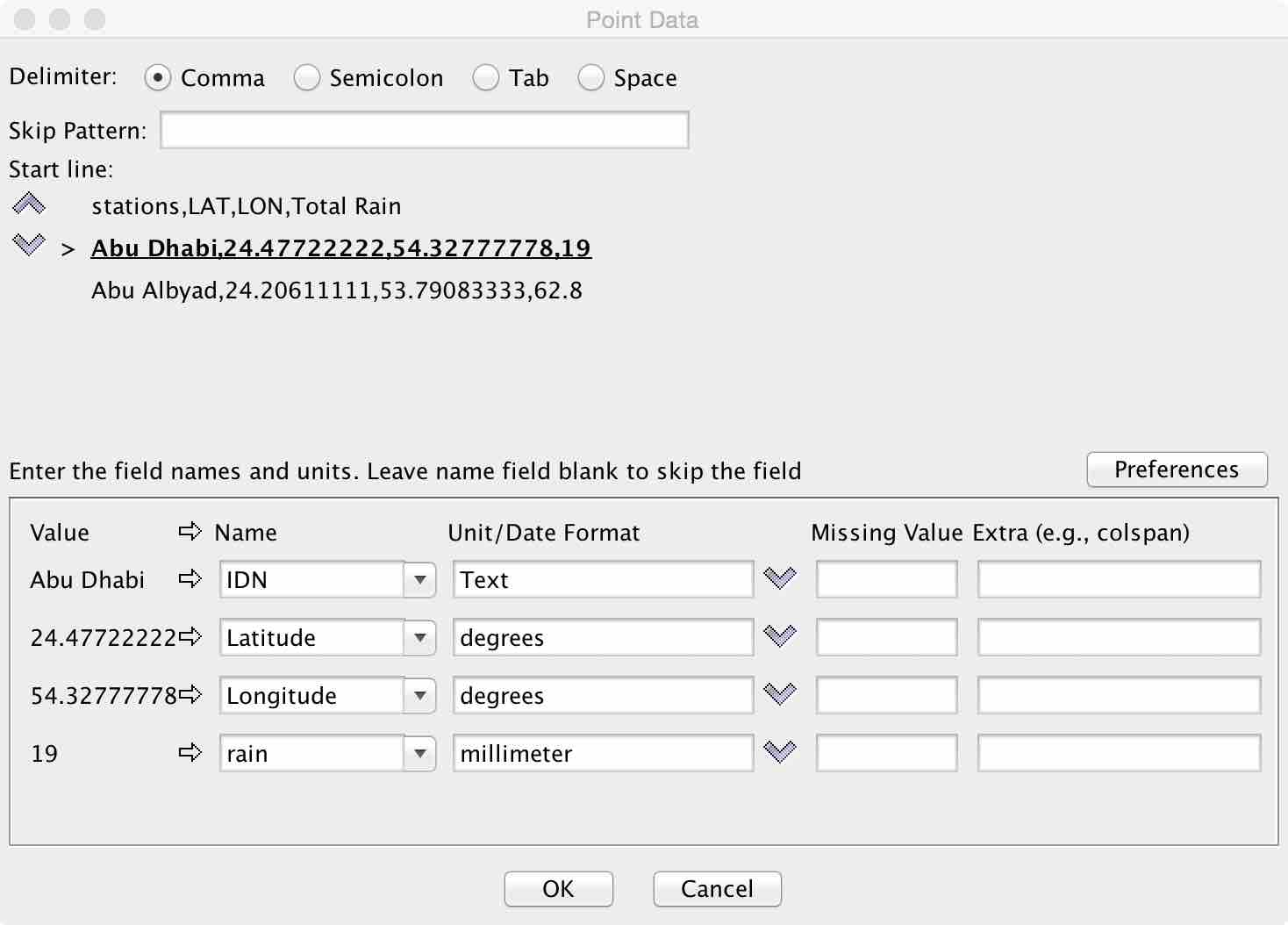
Task: Choose Semicolon as the delimiter
Action: point(307,78)
